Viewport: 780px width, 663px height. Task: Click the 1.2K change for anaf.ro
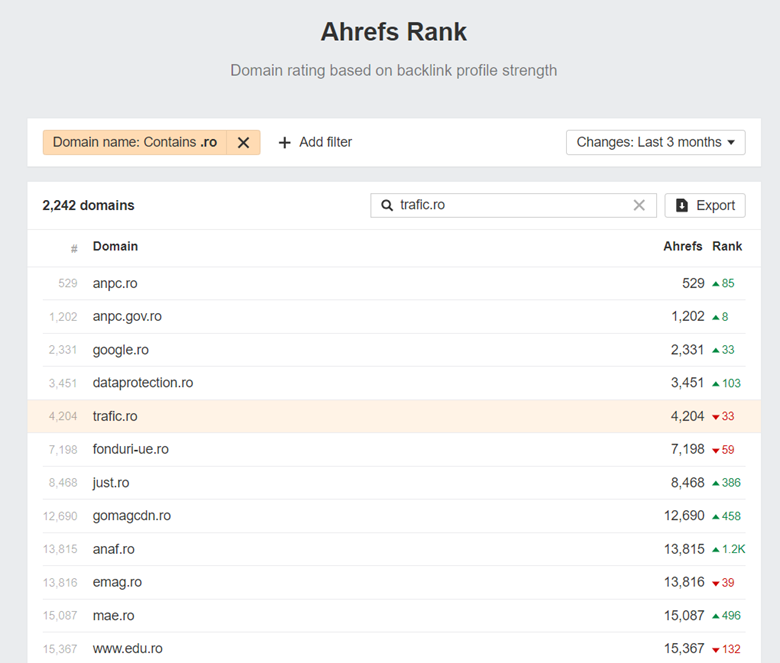coord(728,549)
